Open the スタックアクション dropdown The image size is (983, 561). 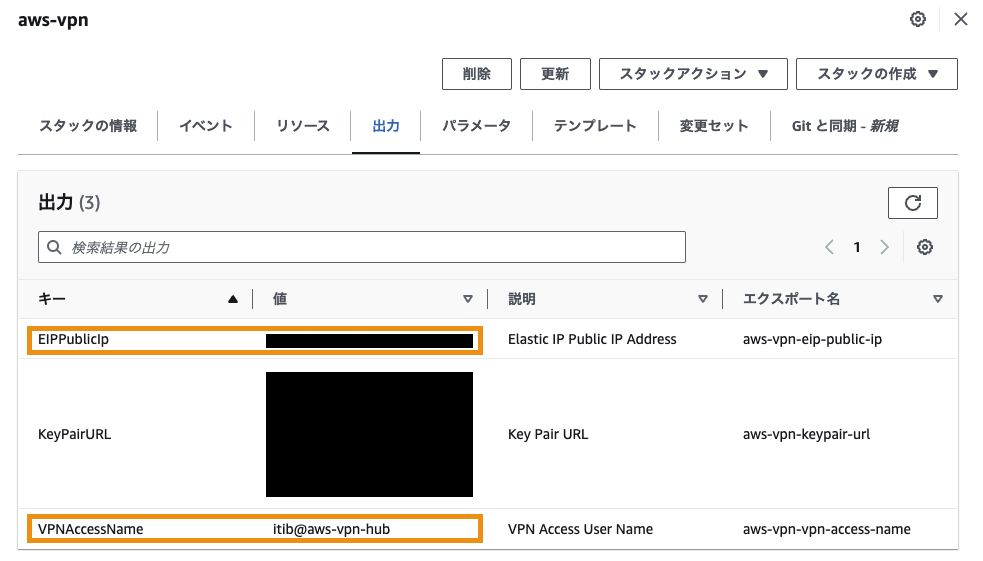pyautogui.click(x=693, y=74)
